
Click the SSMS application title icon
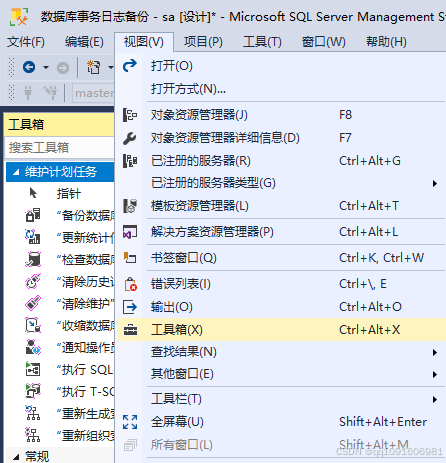point(19,17)
